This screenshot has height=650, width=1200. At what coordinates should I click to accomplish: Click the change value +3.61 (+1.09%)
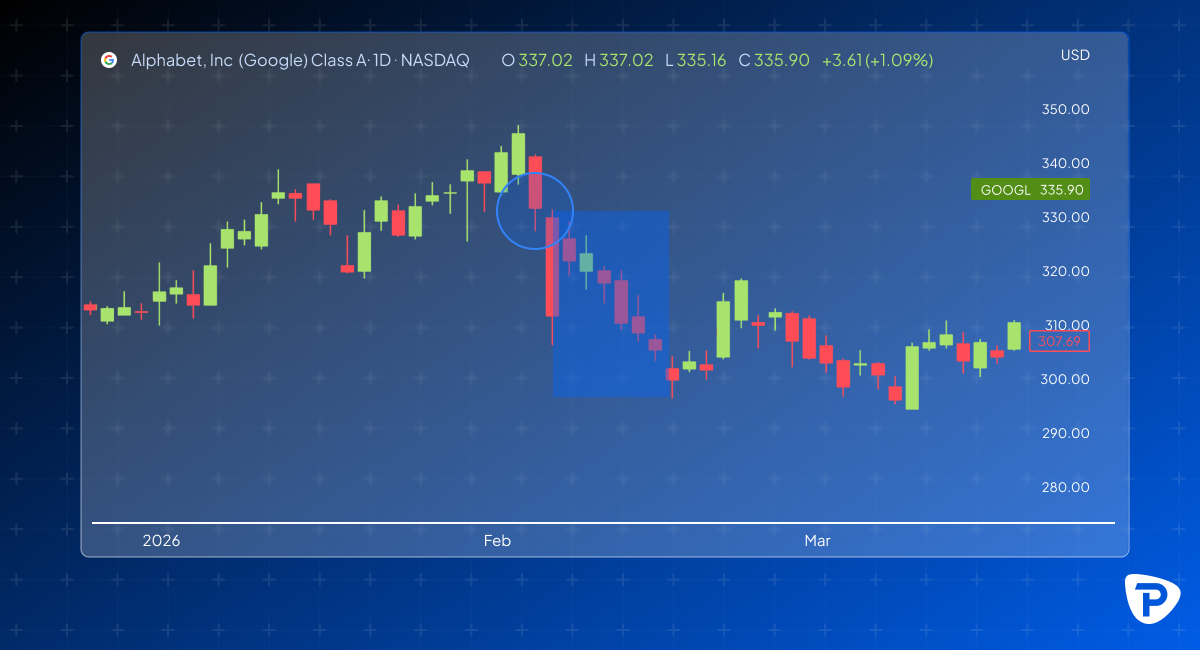point(877,60)
